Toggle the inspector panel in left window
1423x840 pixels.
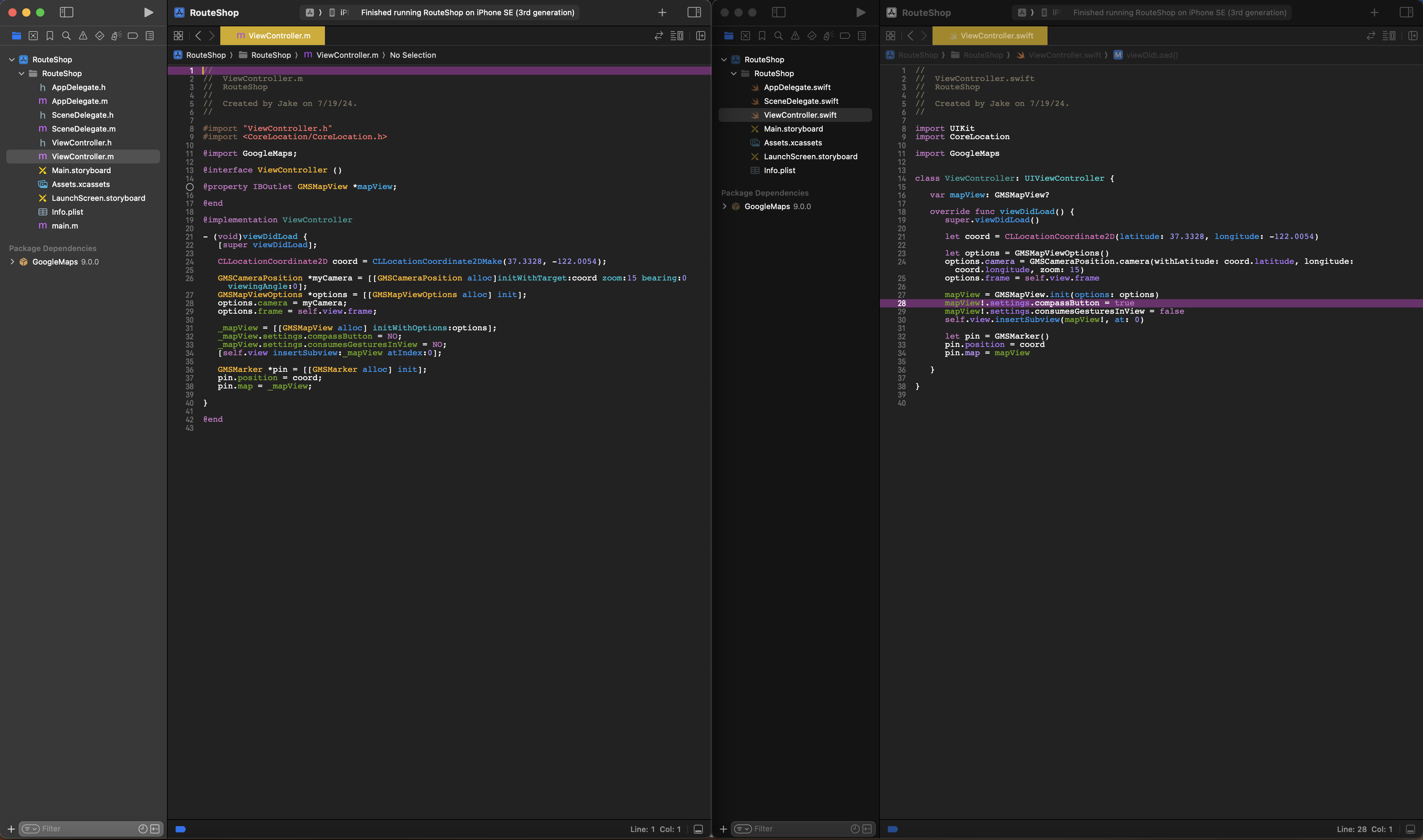[694, 12]
